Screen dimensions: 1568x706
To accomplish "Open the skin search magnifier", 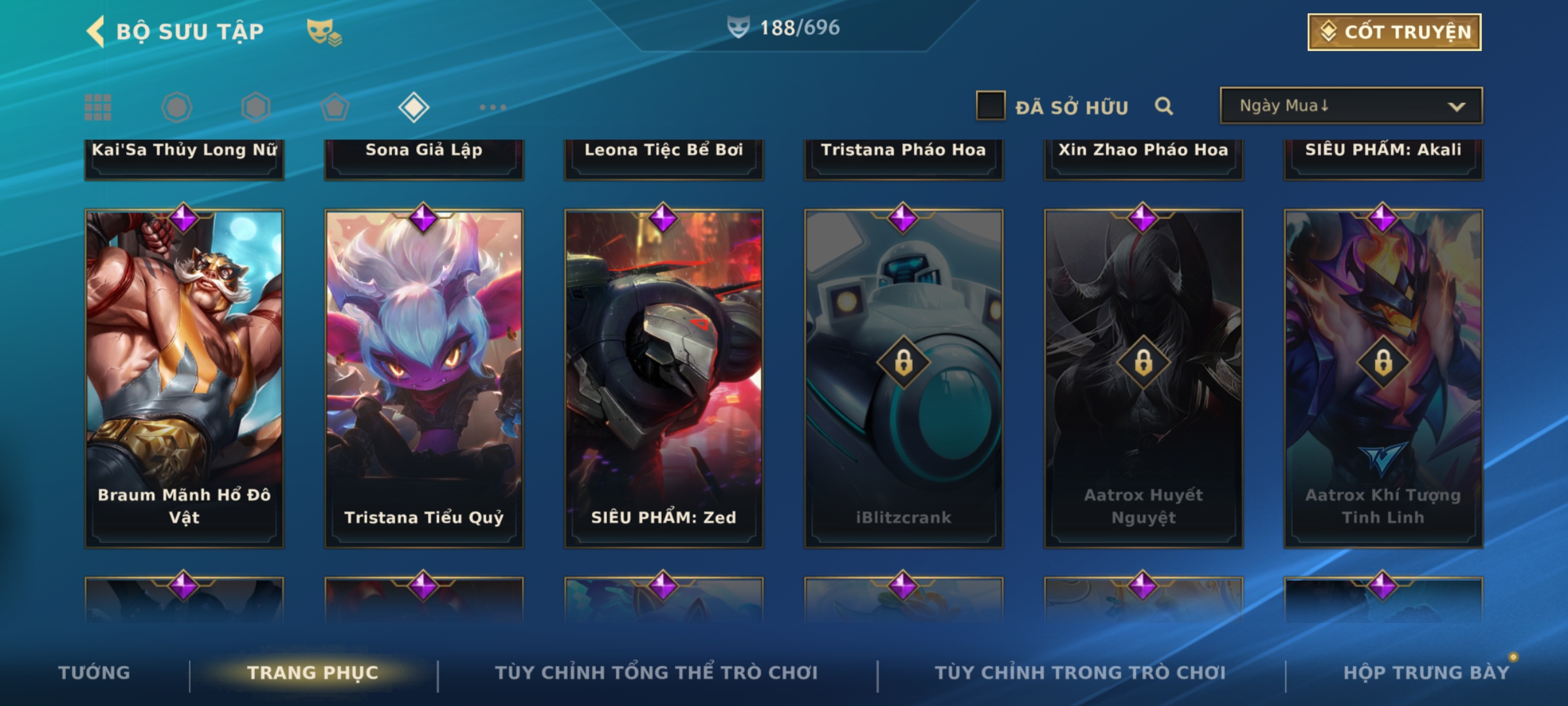I will 1164,106.
